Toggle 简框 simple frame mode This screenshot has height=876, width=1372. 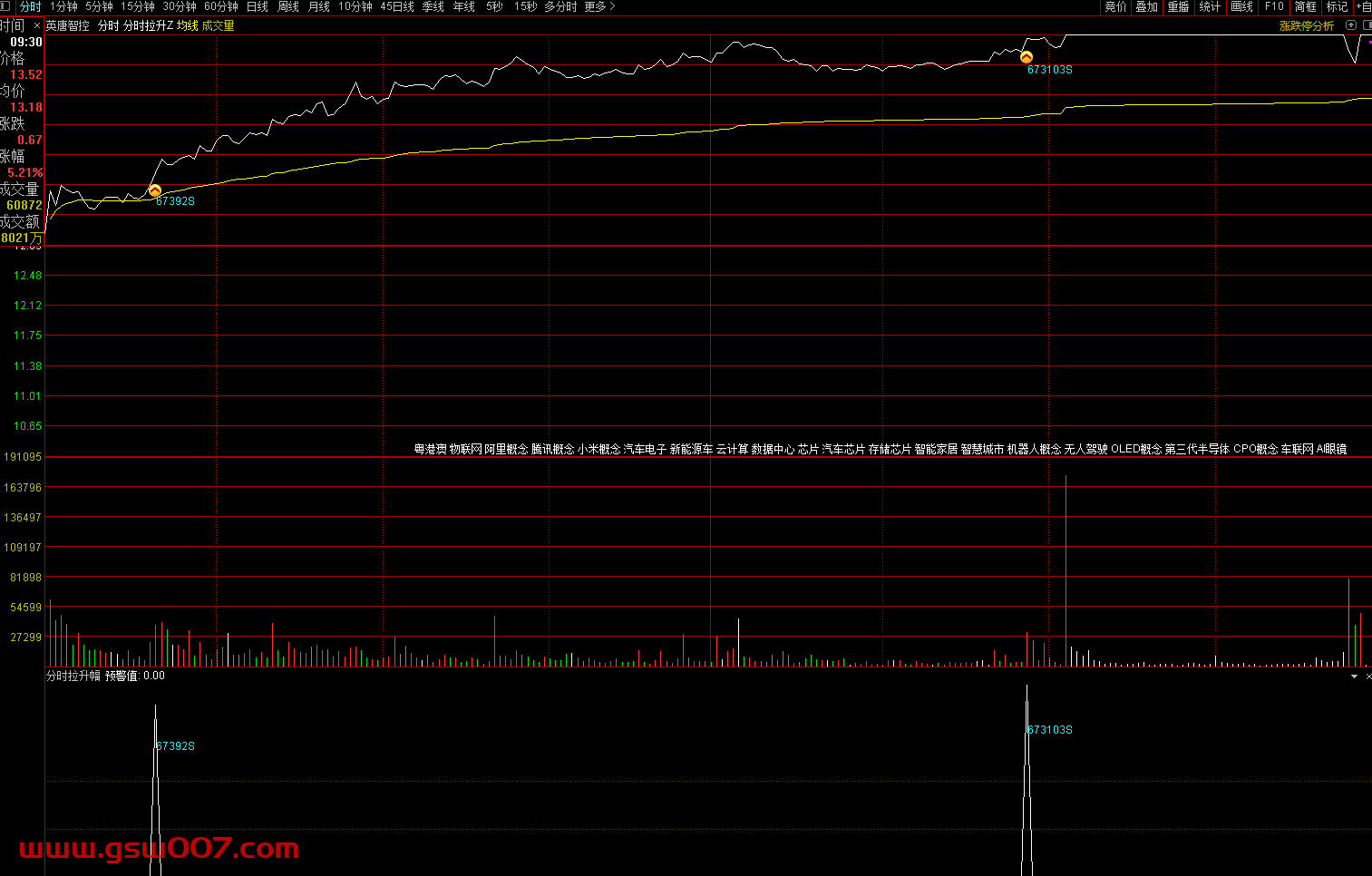click(1305, 6)
